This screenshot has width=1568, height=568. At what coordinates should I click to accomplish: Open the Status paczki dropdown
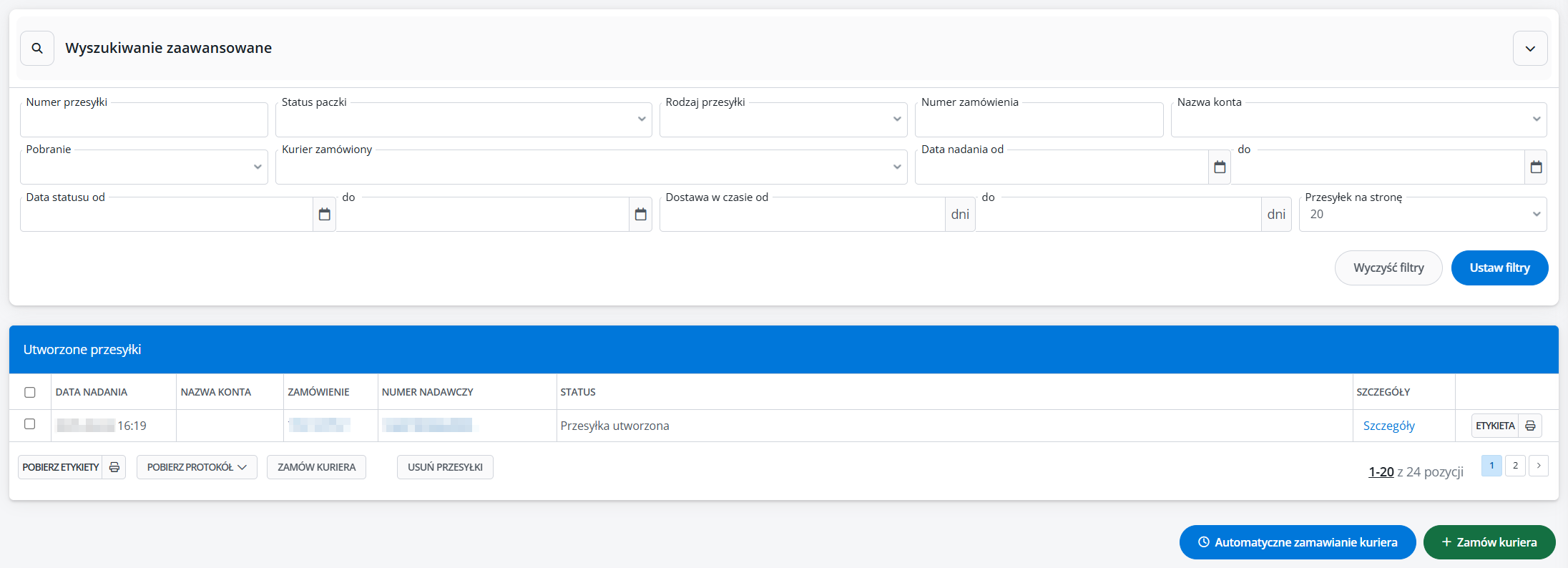point(464,120)
